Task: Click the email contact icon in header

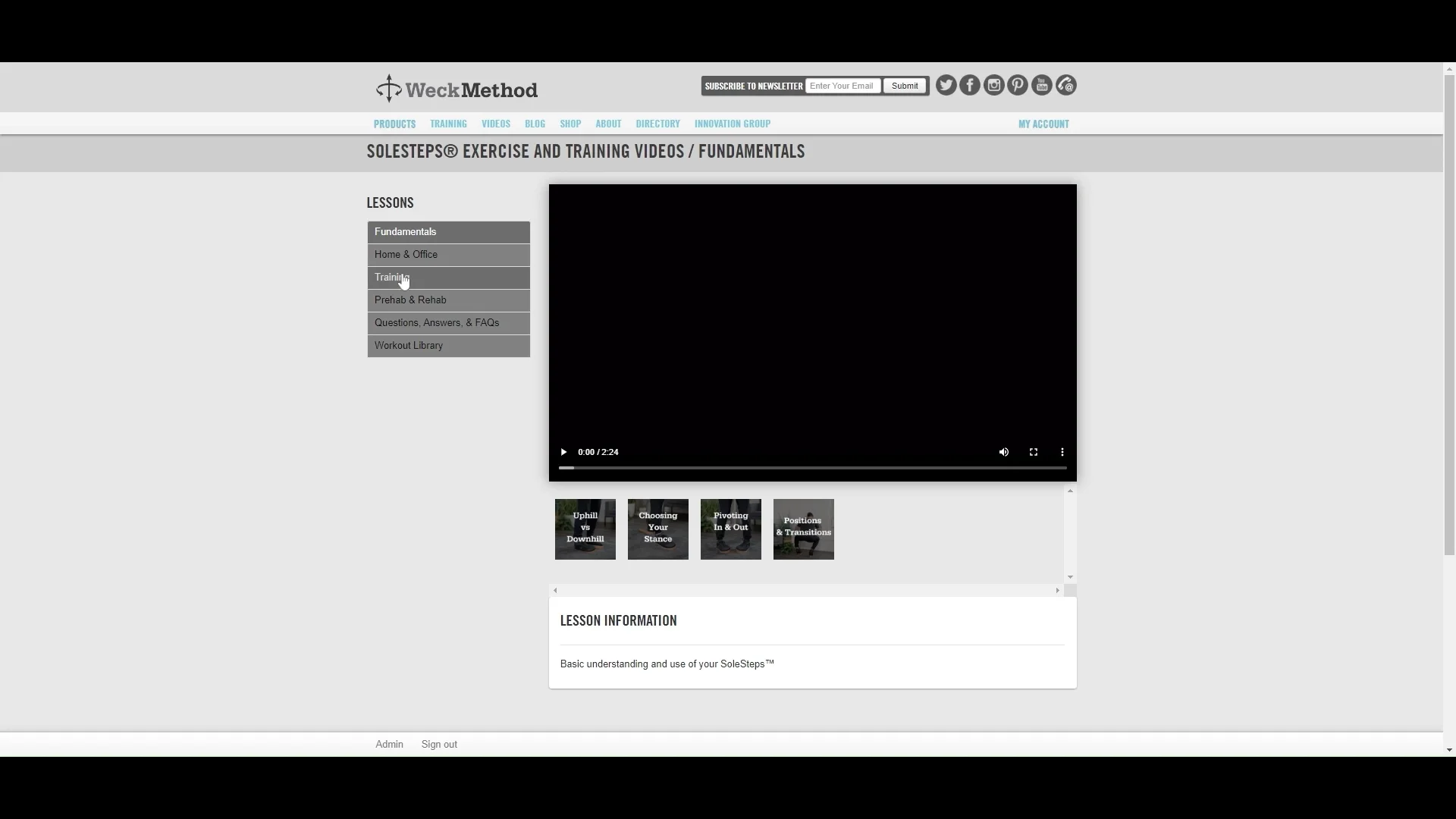Action: click(x=1066, y=85)
